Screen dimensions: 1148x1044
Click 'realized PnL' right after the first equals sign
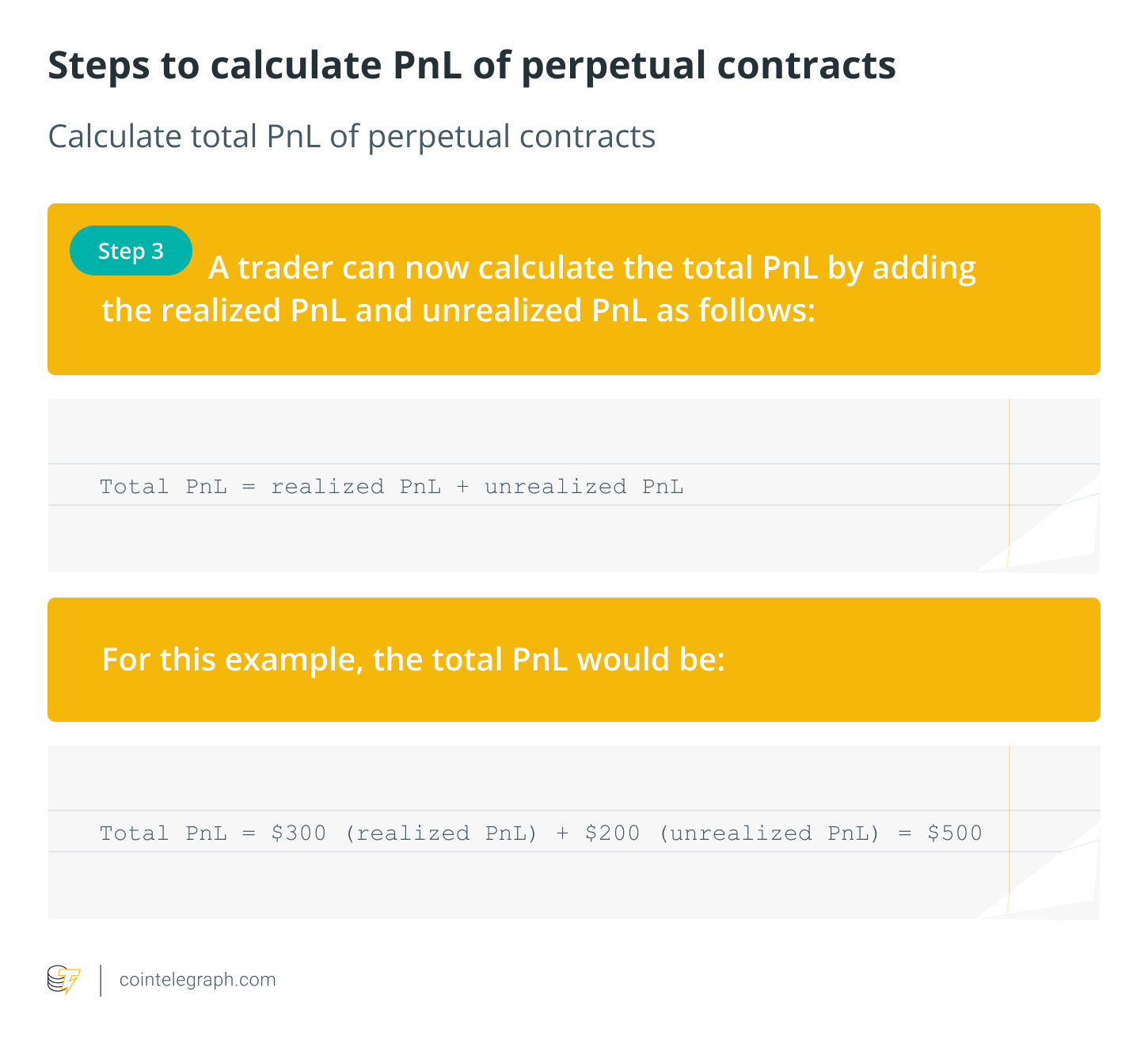click(355, 486)
